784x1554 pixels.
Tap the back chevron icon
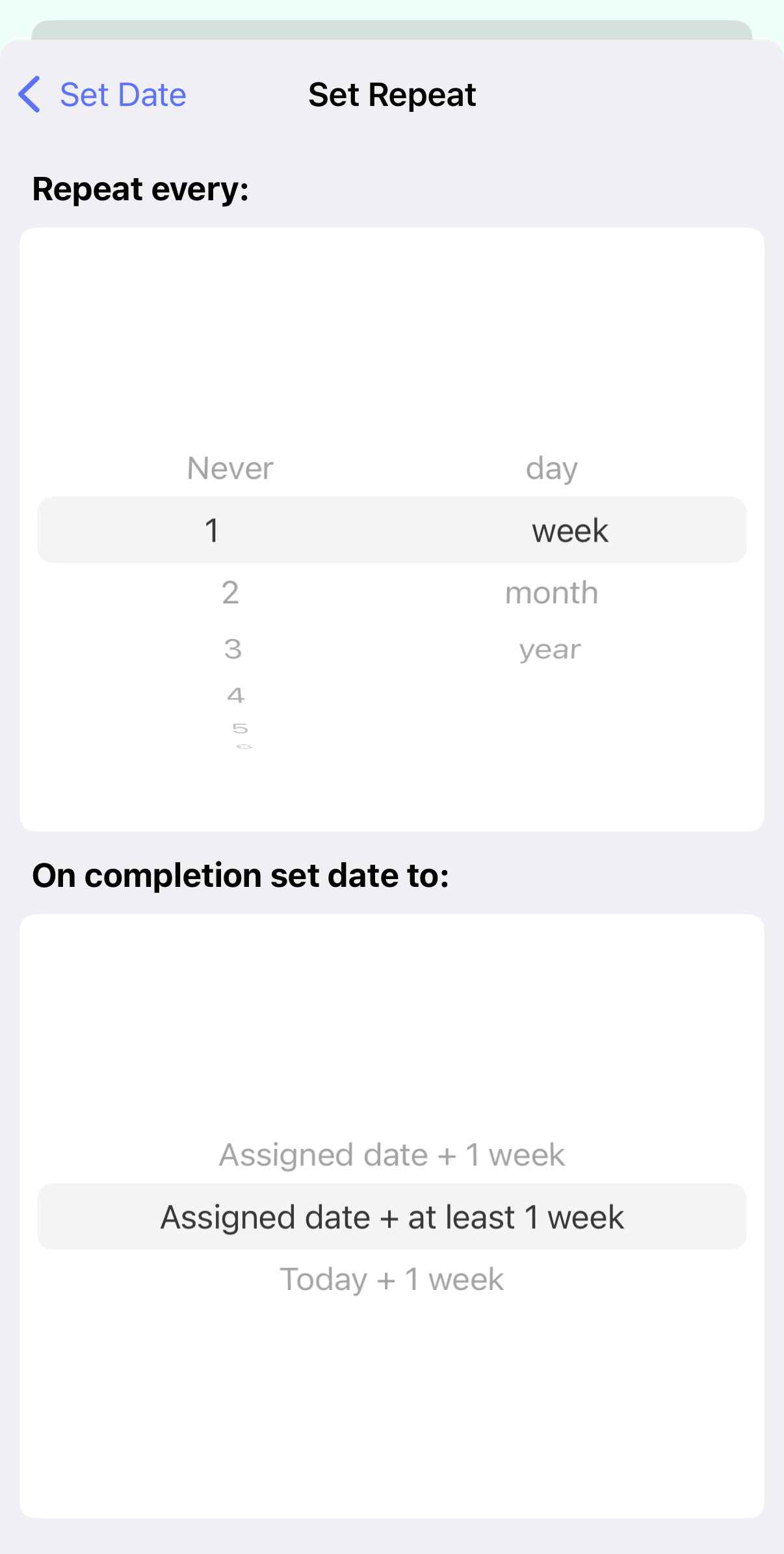29,94
